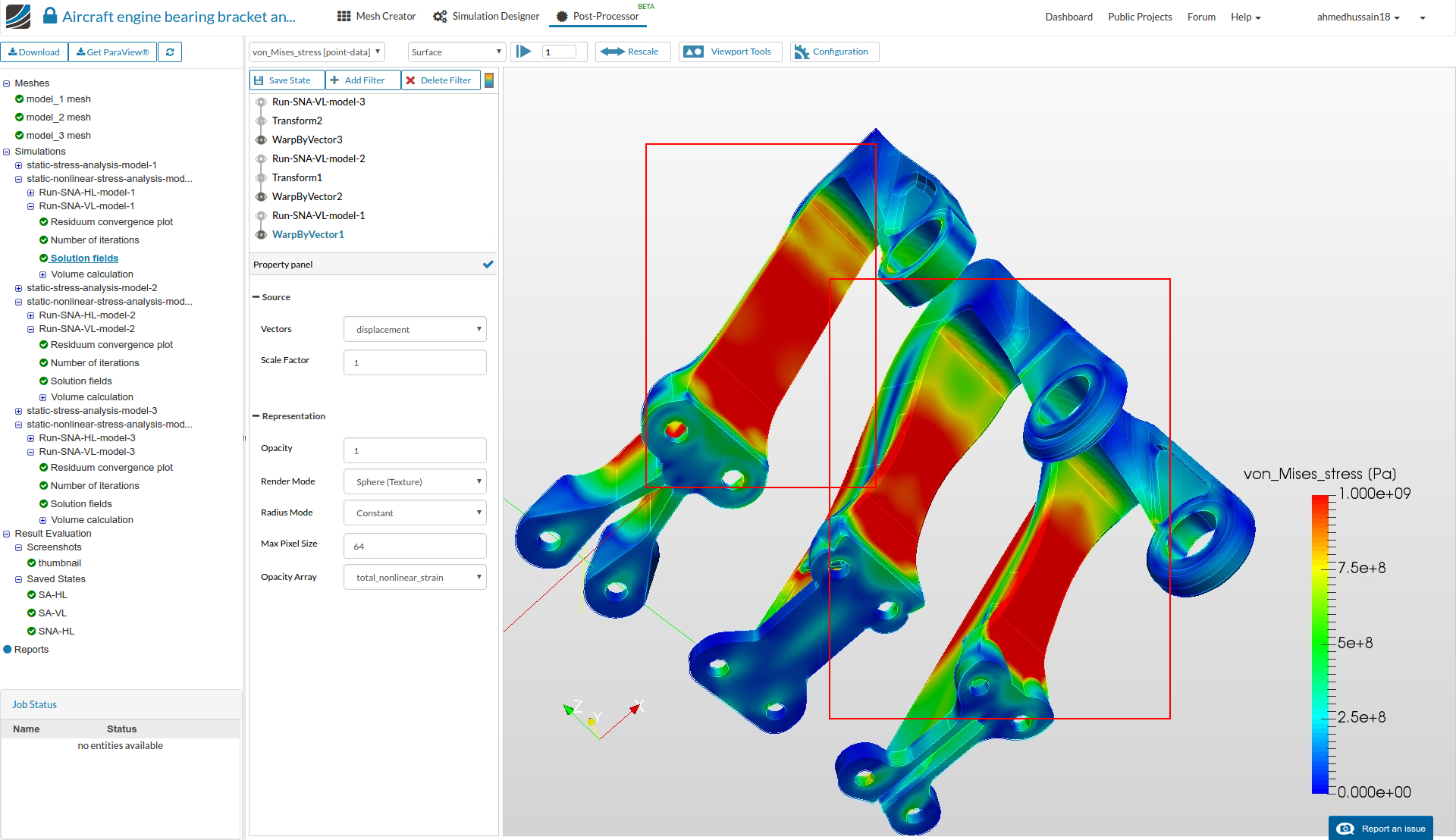Click the Viewport Tools camera icon
The image size is (1456, 840).
click(693, 52)
